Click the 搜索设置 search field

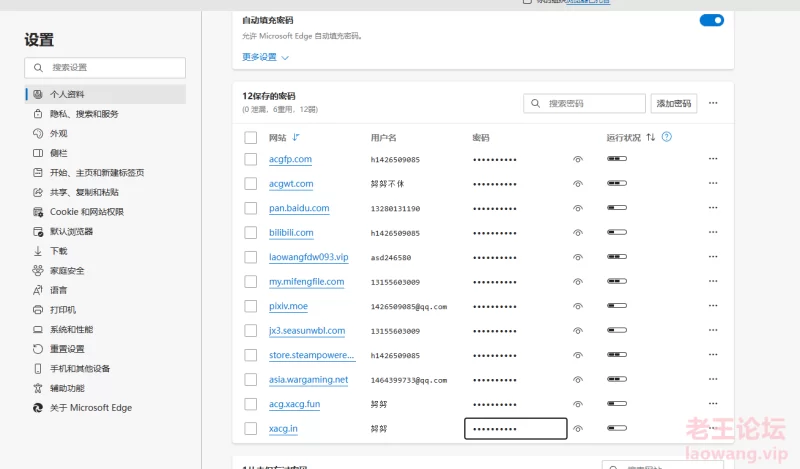(105, 67)
